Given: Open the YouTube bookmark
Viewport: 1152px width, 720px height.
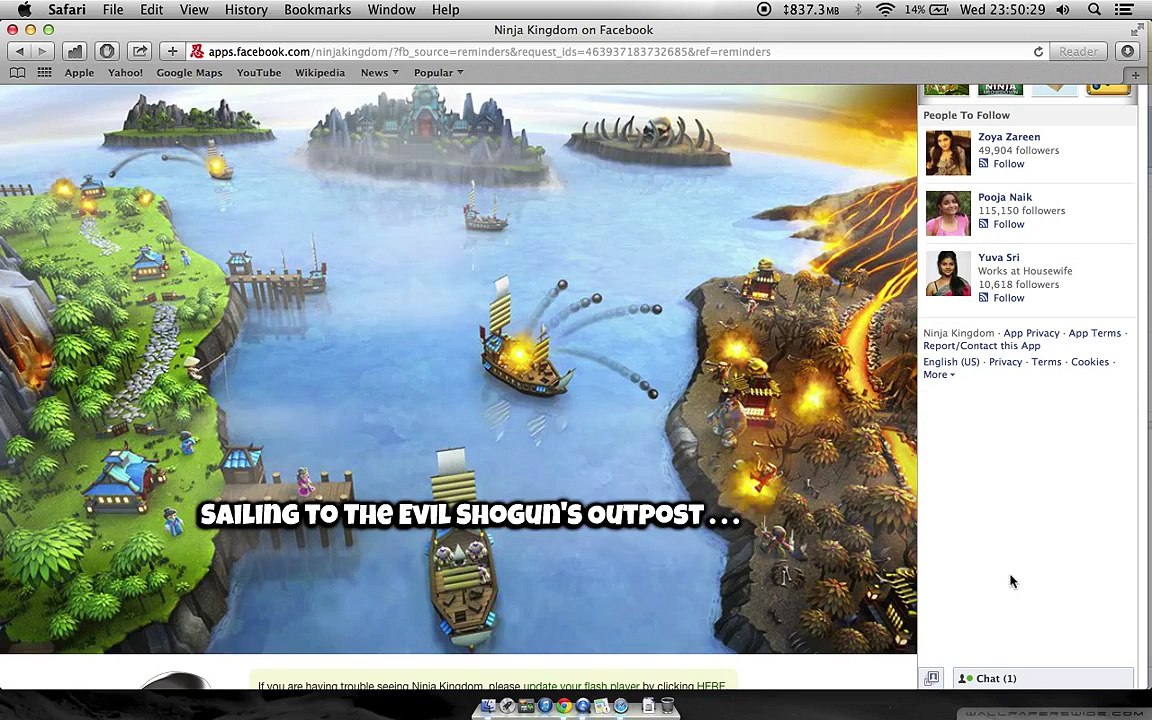Looking at the screenshot, I should 259,73.
